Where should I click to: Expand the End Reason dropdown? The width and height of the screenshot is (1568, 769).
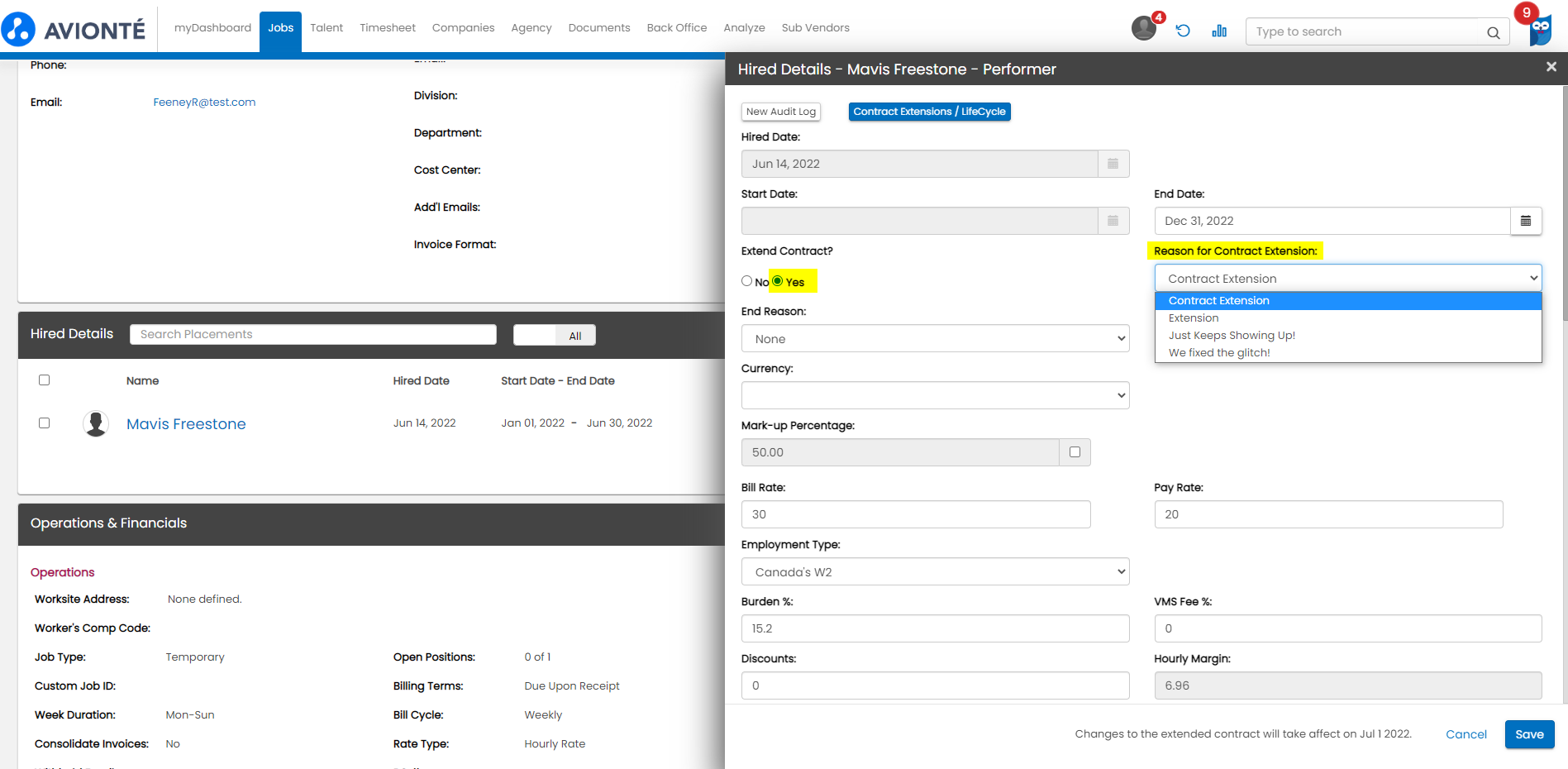click(x=935, y=339)
